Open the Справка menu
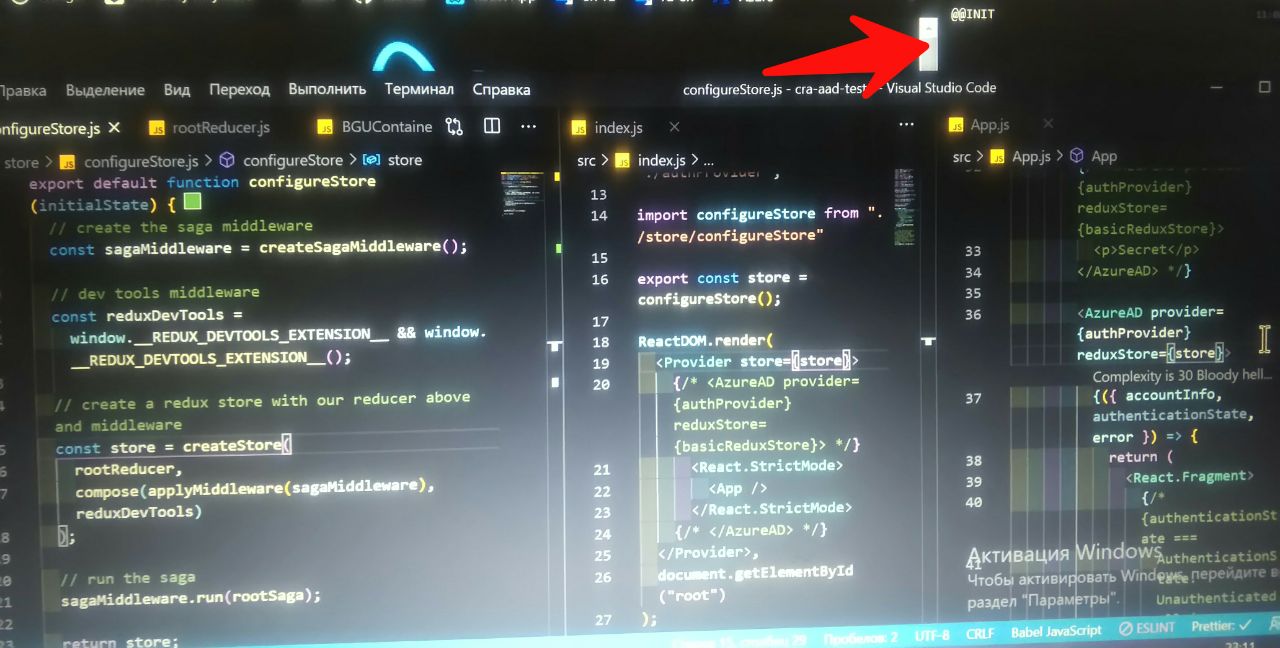1280x648 pixels. (x=501, y=90)
